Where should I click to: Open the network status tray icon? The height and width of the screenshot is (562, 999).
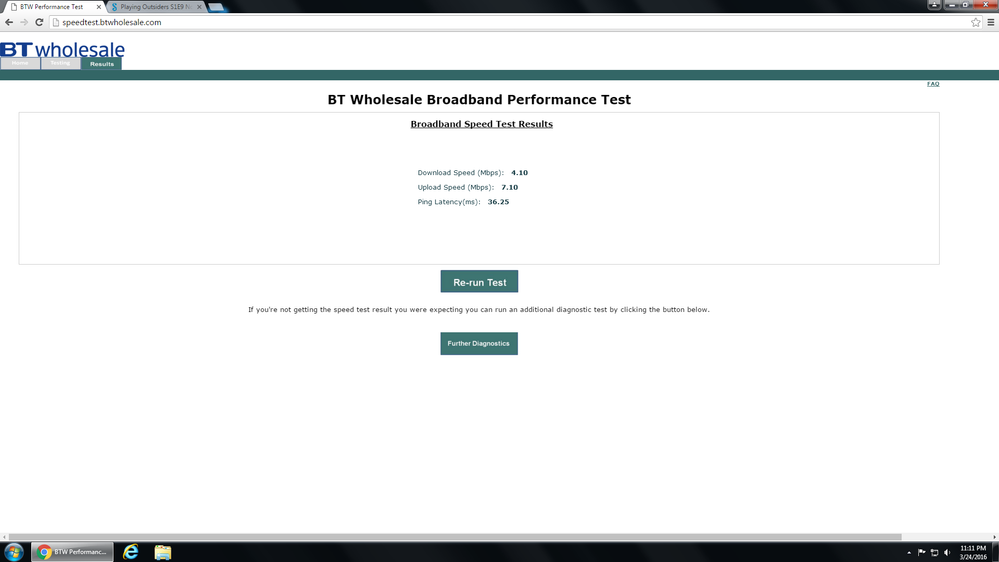point(935,552)
